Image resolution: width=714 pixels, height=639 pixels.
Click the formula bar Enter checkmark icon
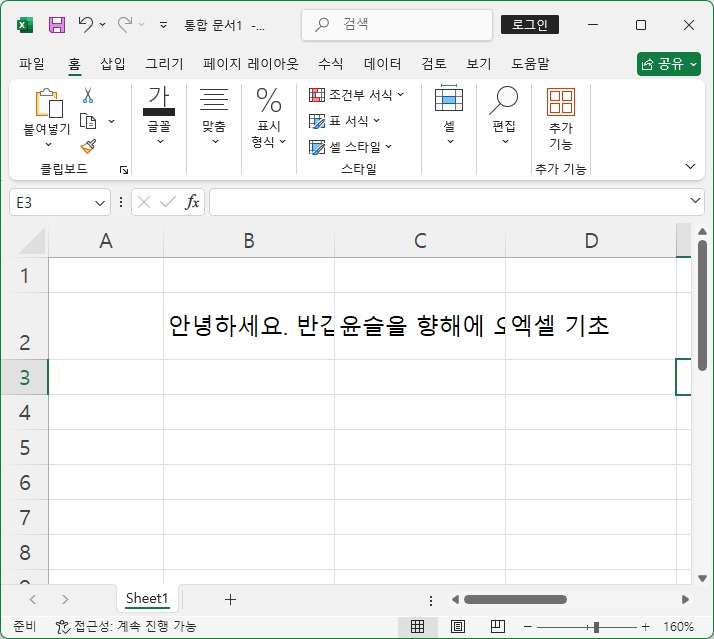coord(168,202)
